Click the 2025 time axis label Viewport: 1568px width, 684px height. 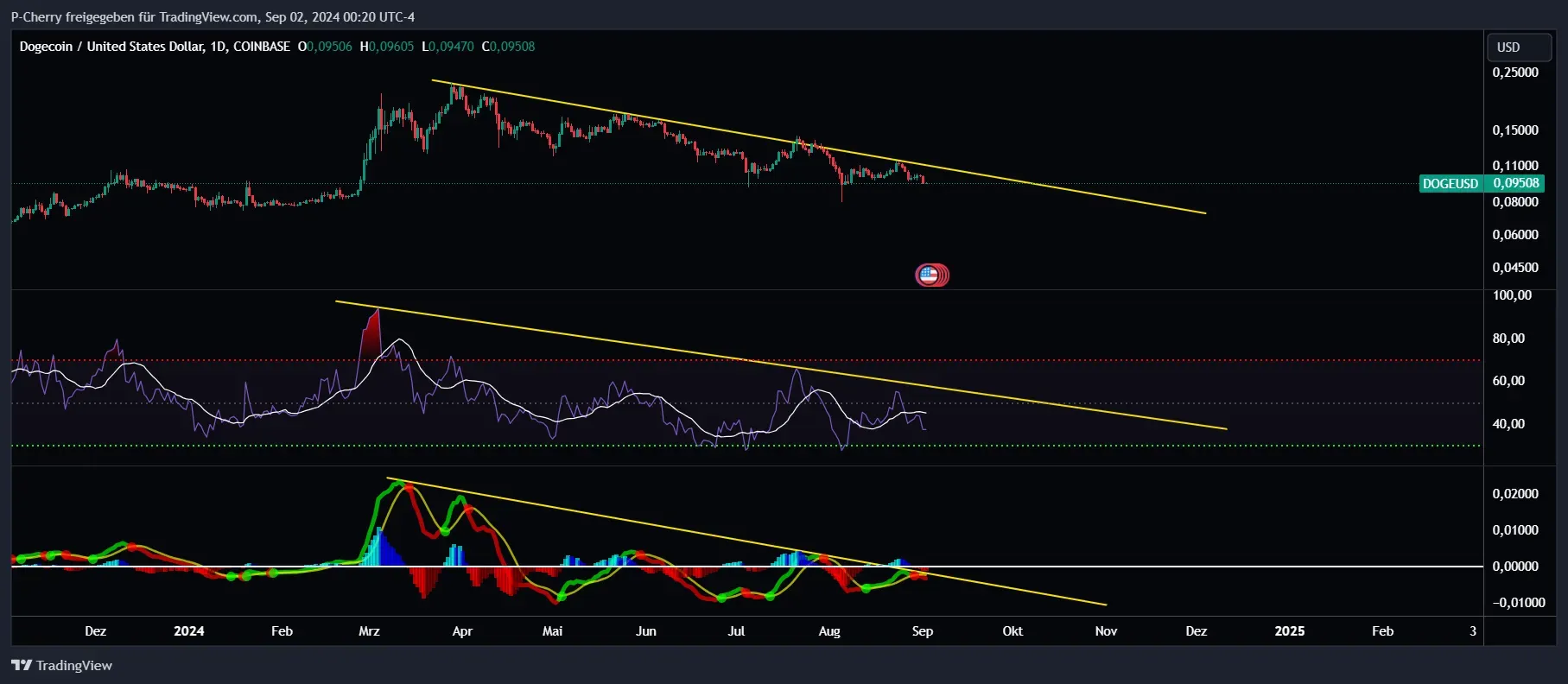pos(1290,631)
